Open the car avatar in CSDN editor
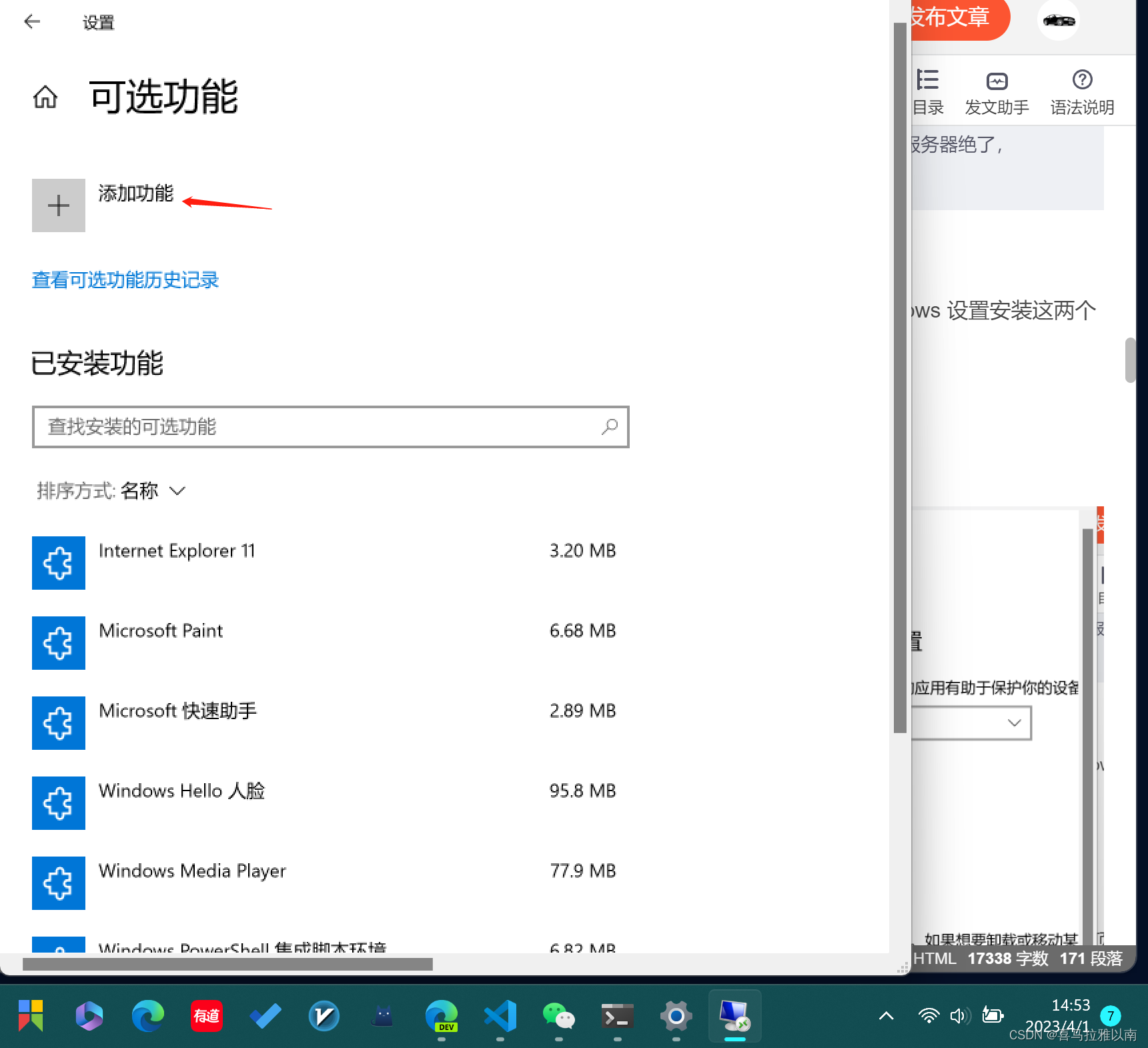This screenshot has height=1048, width=1148. click(x=1059, y=20)
